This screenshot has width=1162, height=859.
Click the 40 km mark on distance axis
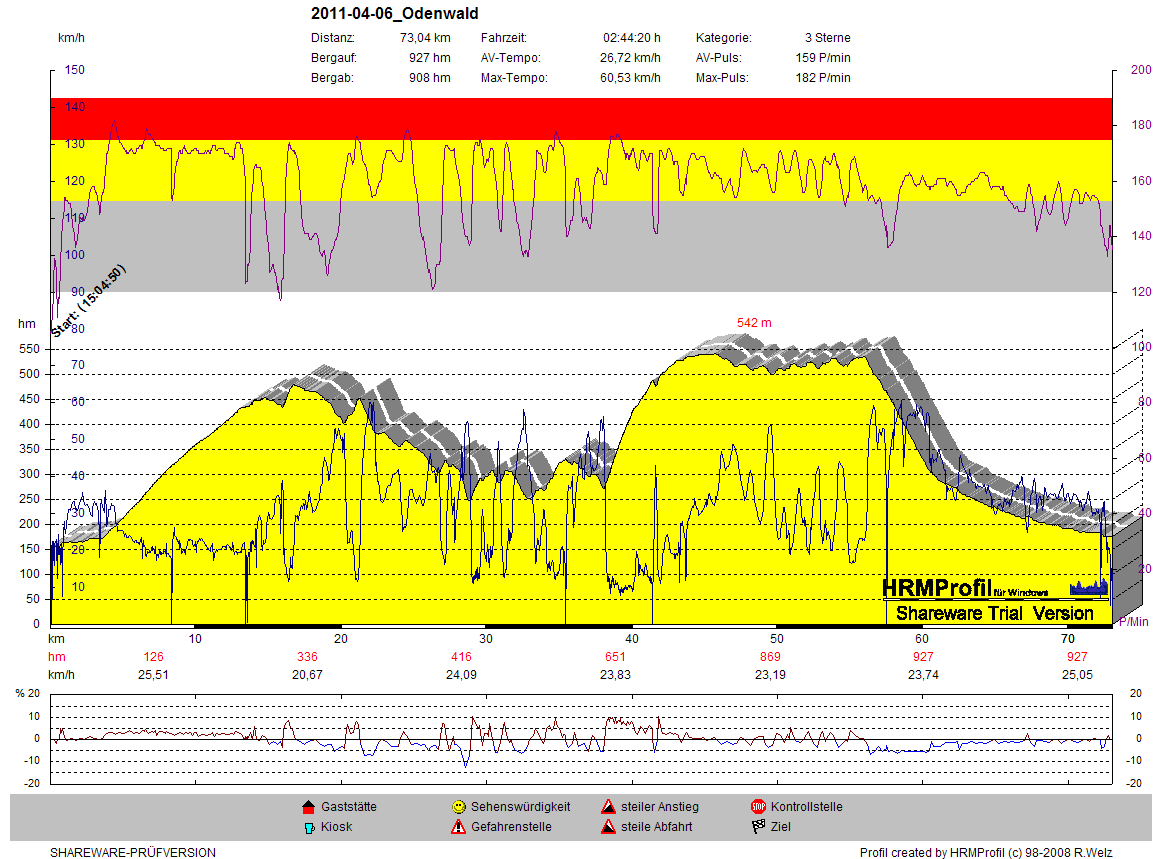coord(631,639)
